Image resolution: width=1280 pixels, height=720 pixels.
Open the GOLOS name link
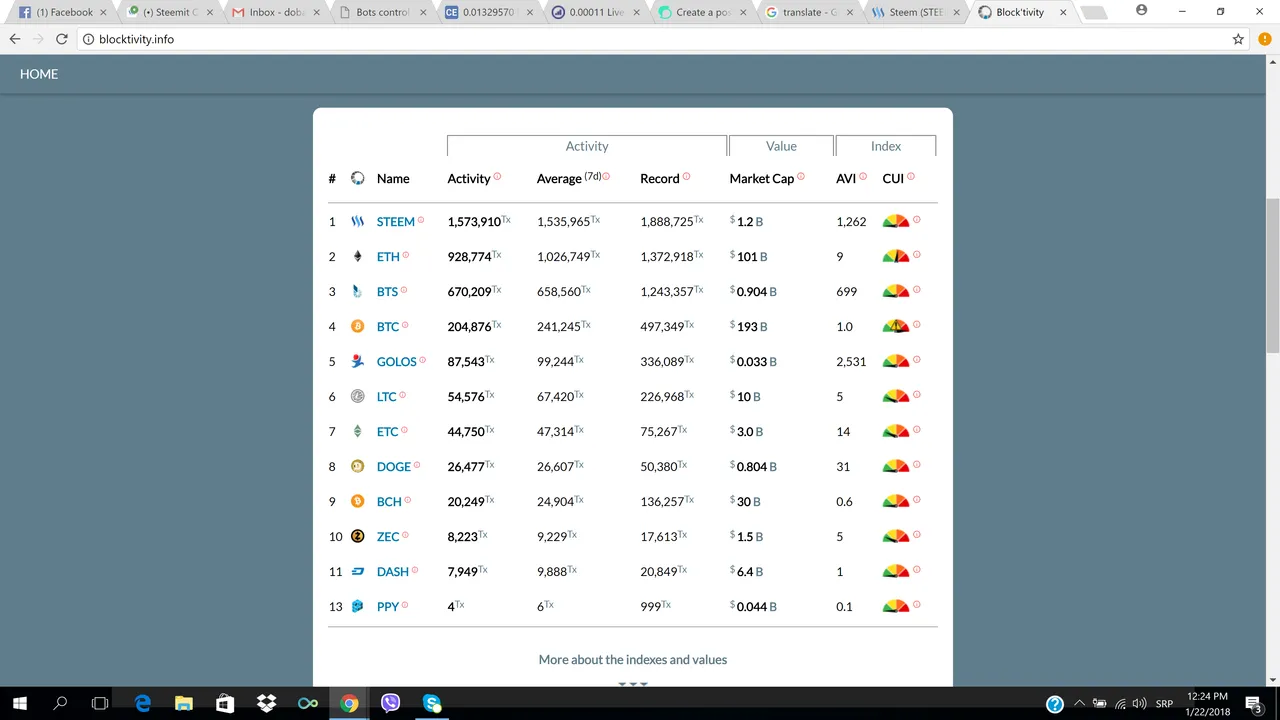pos(396,362)
